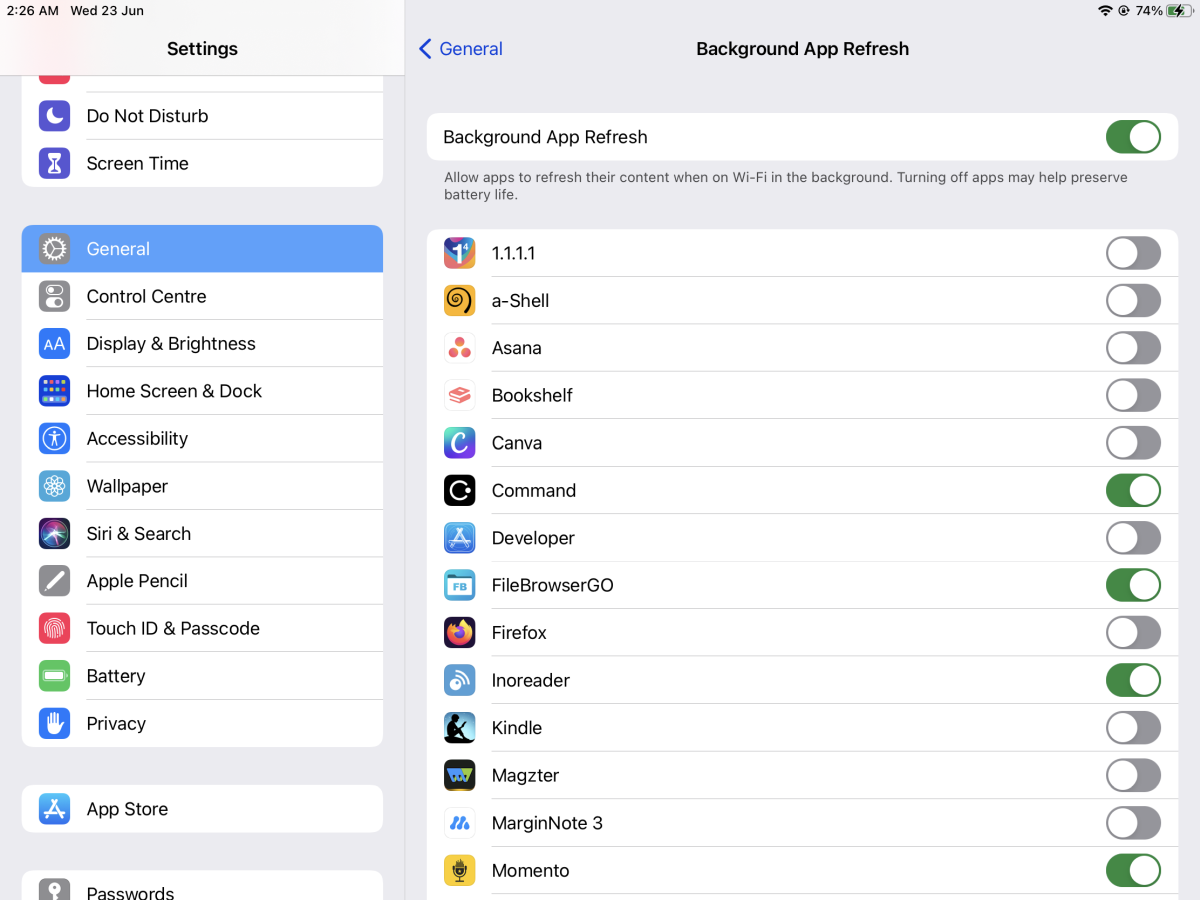
Task: Tap the Display & Brightness icon
Action: 55,344
